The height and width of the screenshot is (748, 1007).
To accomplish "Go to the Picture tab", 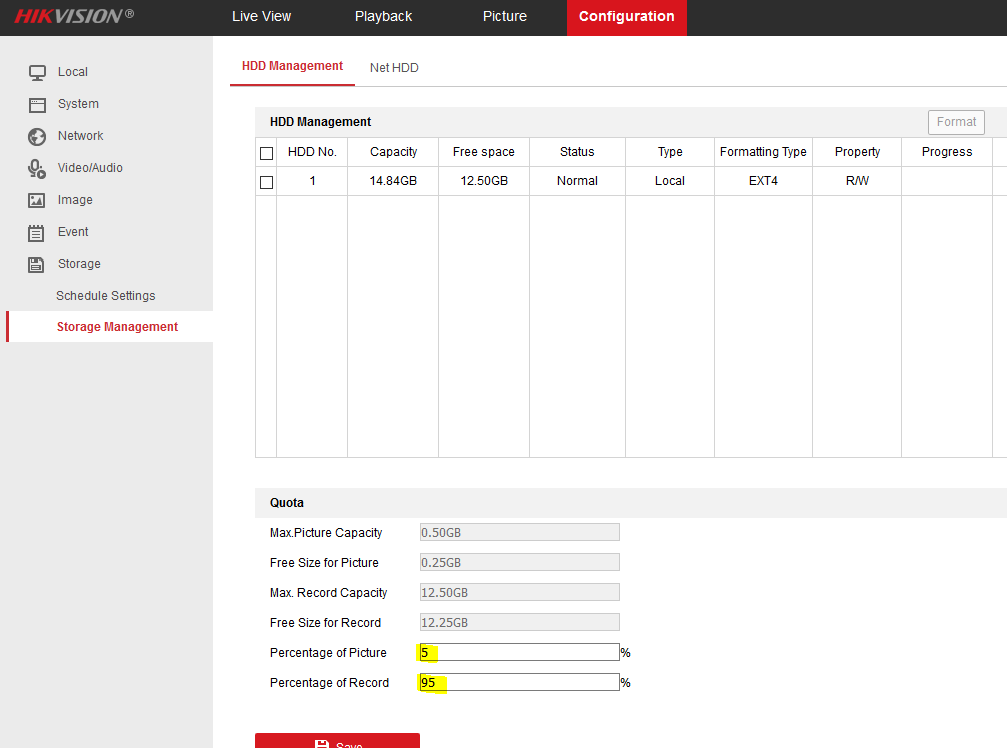I will pos(504,17).
